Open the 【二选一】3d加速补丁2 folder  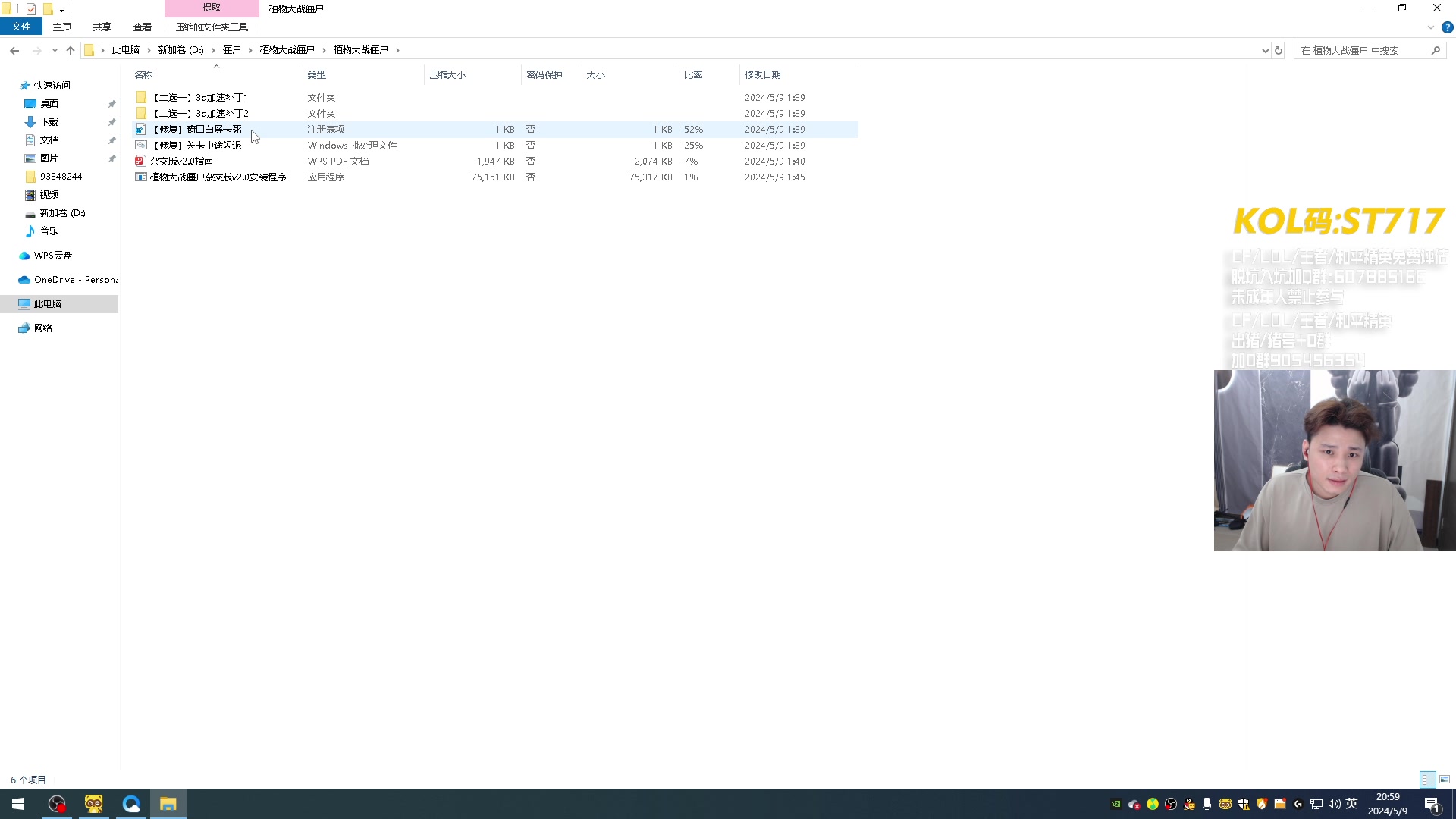tap(200, 114)
